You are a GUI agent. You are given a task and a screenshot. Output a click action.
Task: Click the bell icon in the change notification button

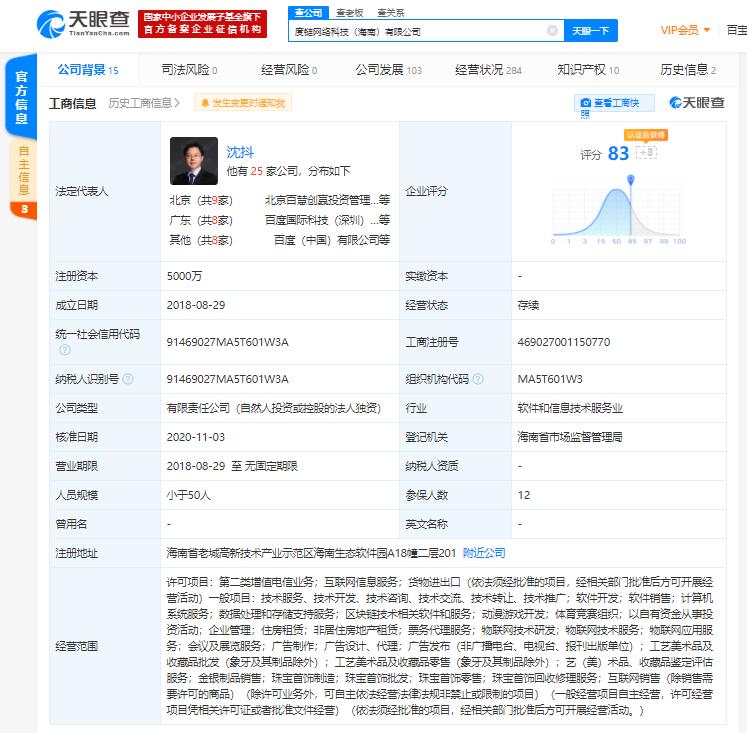[205, 103]
